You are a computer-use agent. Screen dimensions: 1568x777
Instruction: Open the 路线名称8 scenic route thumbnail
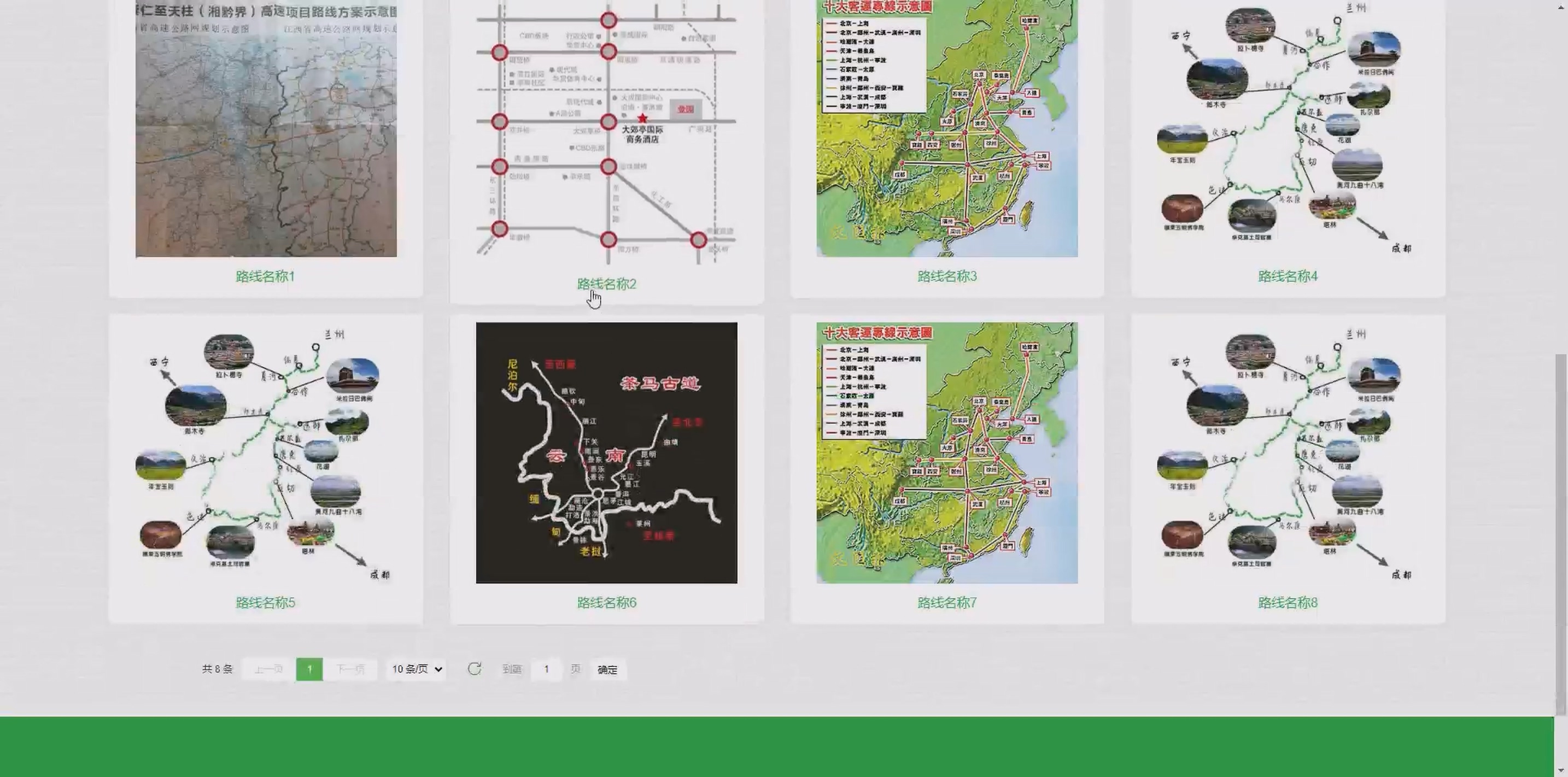[1288, 452]
